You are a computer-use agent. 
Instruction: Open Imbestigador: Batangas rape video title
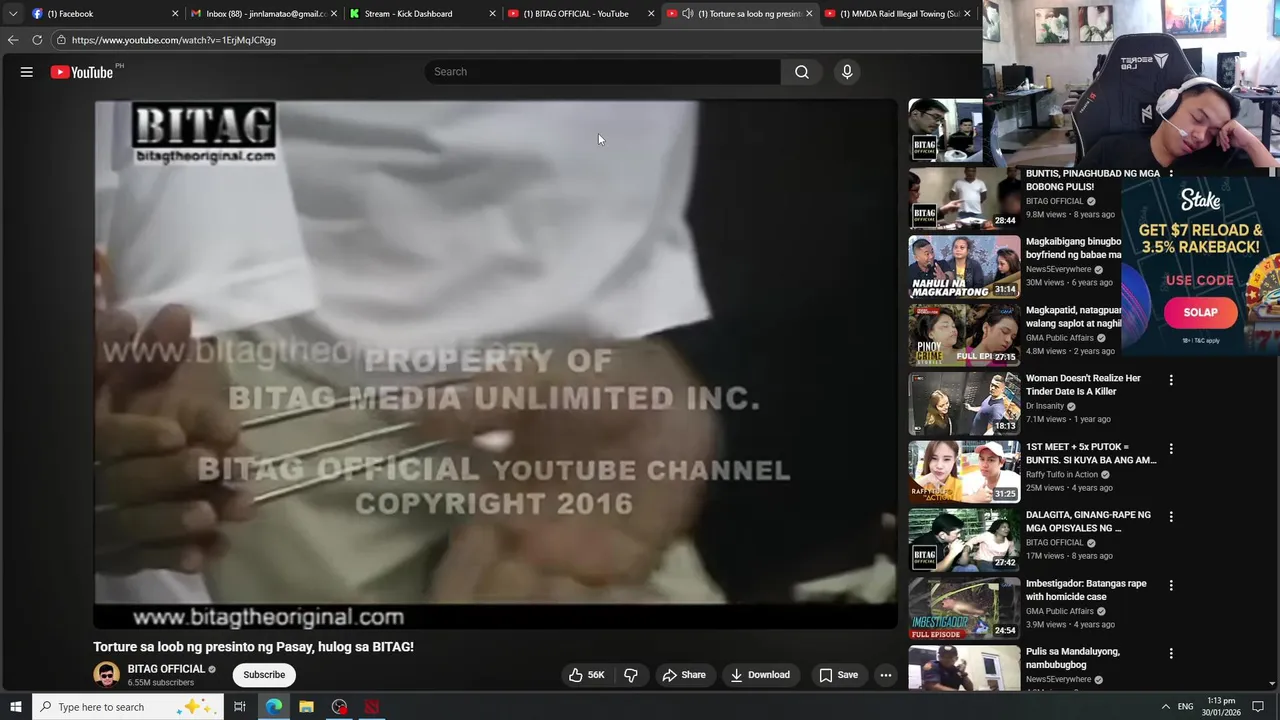[x=1086, y=590]
